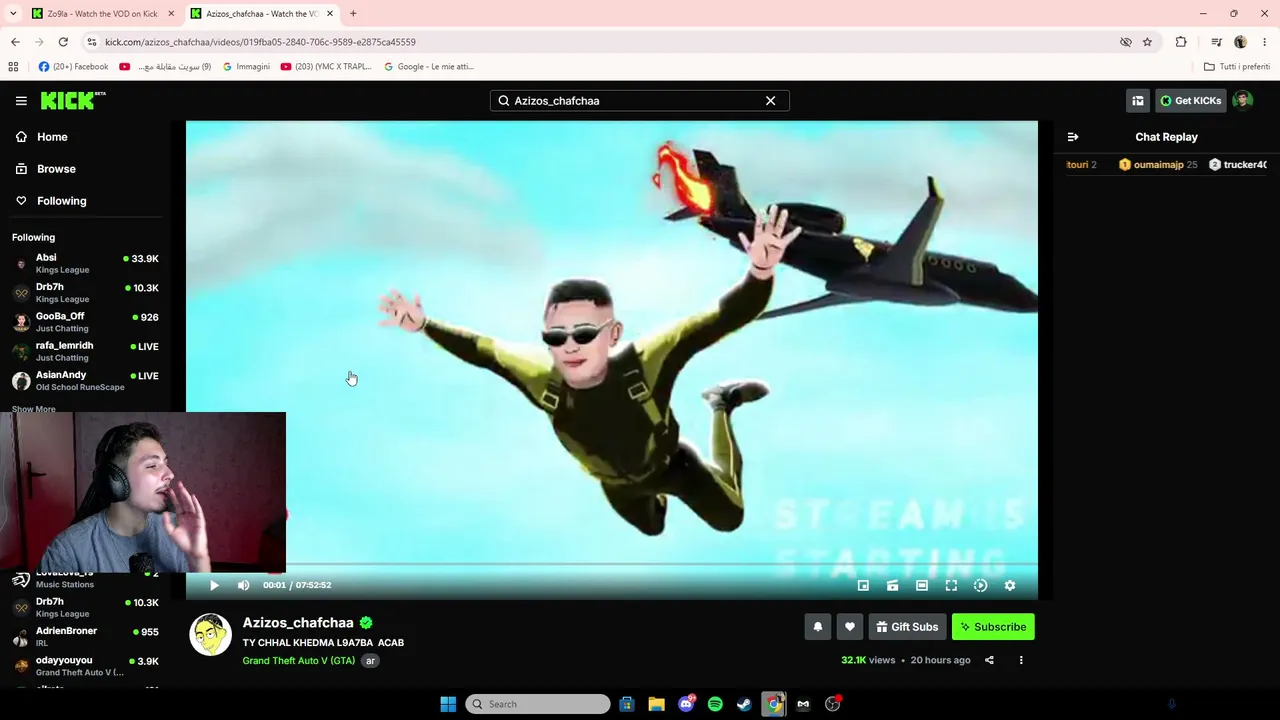
Task: Open AdrienBroner's IRL channel
Action: pyautogui.click(x=86, y=636)
